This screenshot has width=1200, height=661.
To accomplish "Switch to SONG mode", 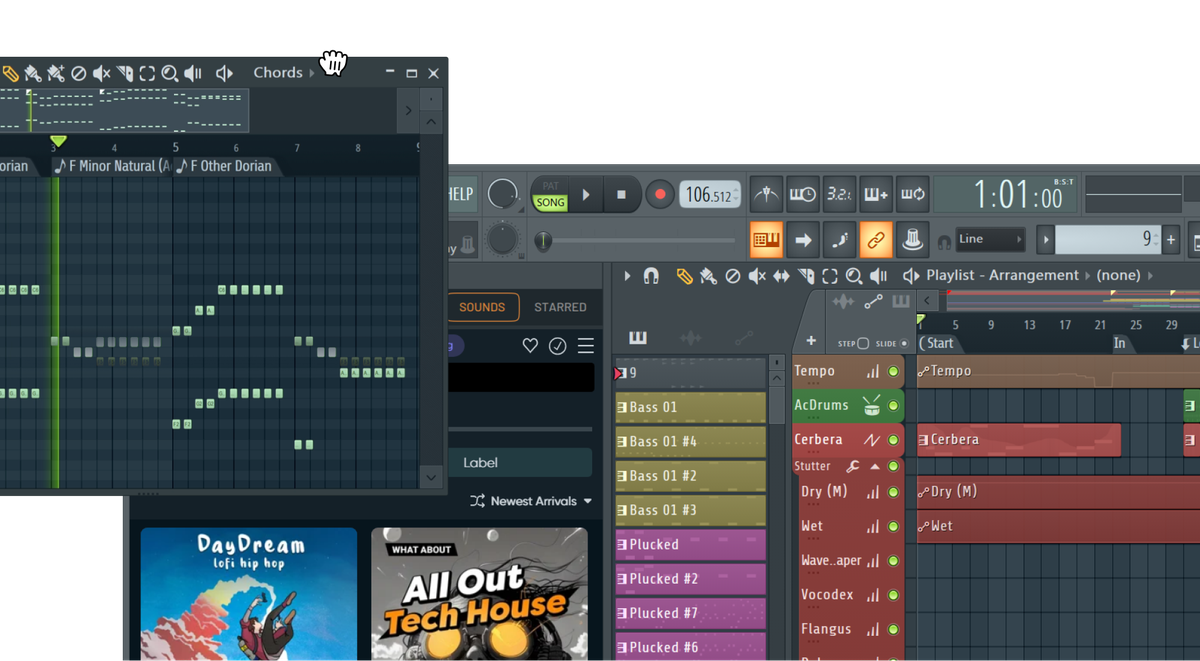I will click(550, 202).
